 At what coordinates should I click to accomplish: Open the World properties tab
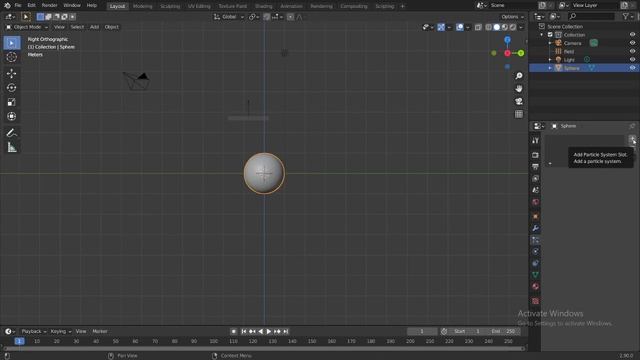pyautogui.click(x=536, y=202)
